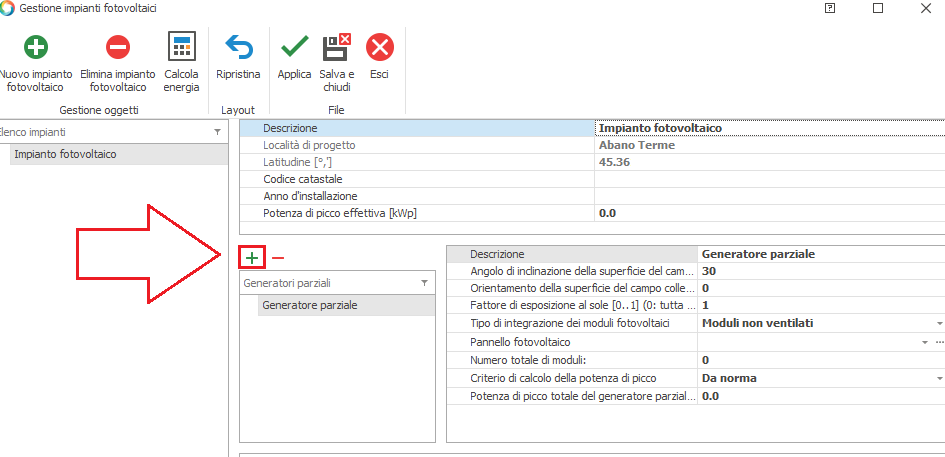Open Criterio di calcolo potenza dropdown
The width and height of the screenshot is (945, 457).
[x=939, y=379]
